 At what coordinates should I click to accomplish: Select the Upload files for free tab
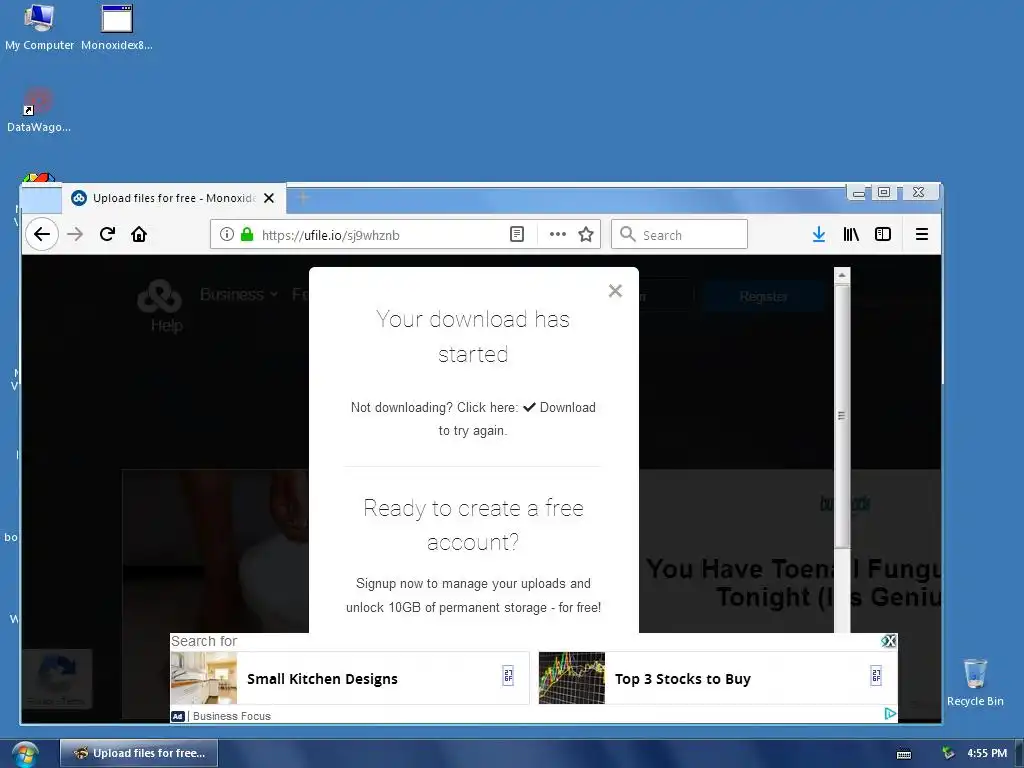point(173,198)
